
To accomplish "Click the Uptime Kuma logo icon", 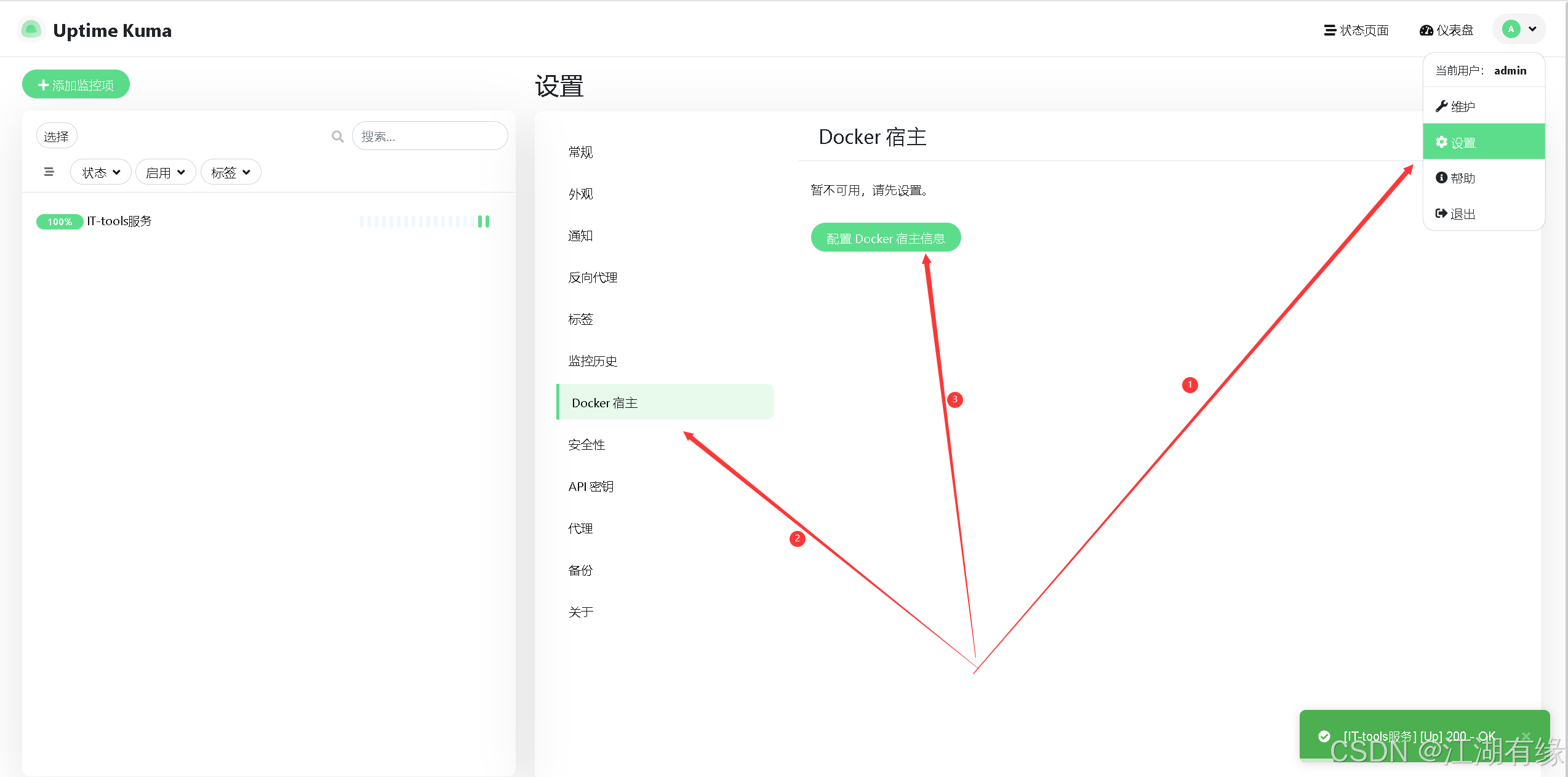I will [31, 30].
